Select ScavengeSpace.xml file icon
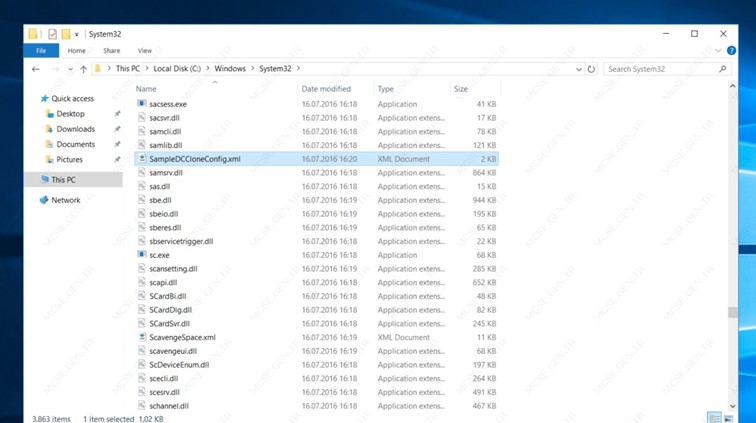 pyautogui.click(x=142, y=337)
